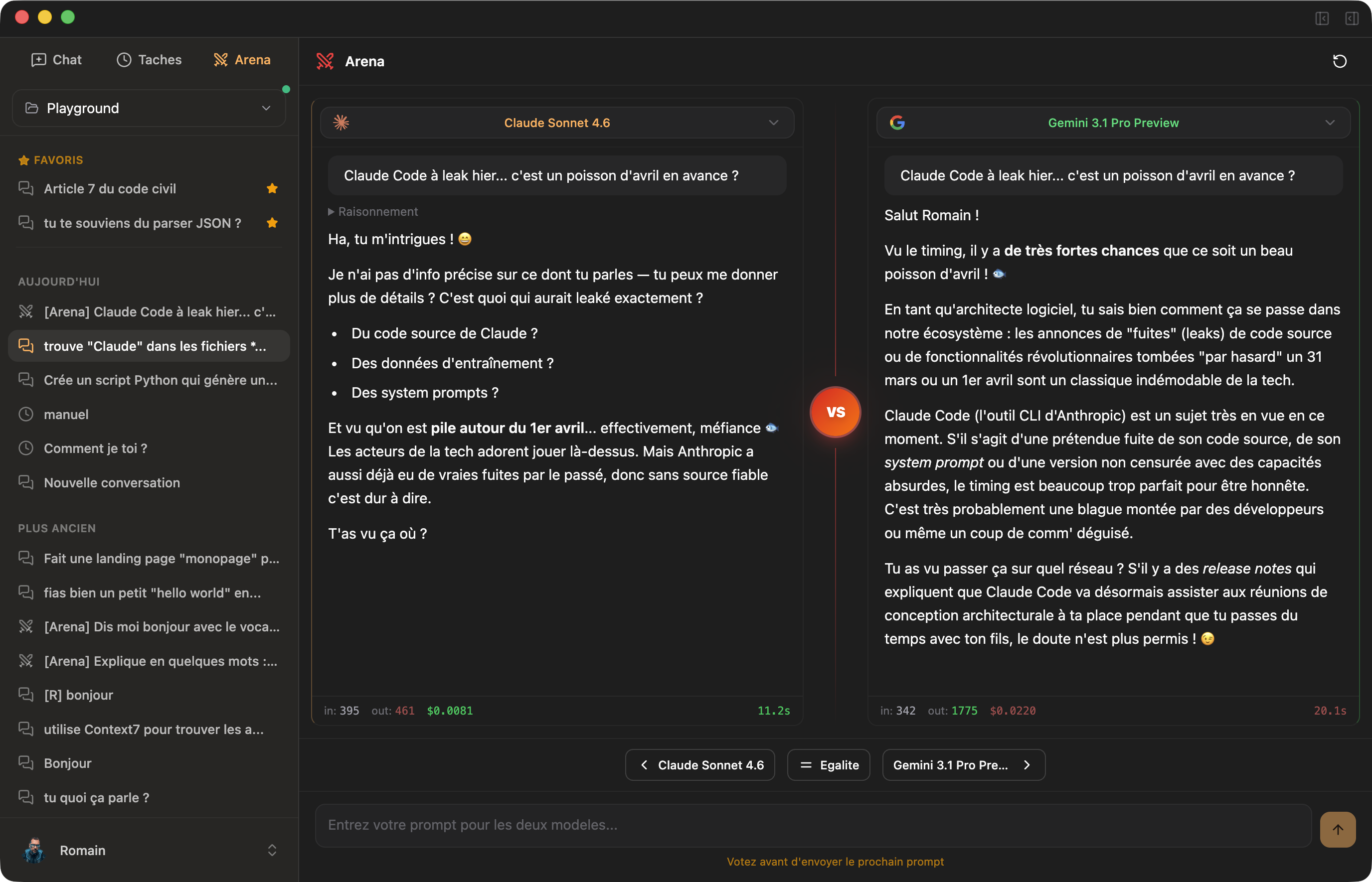The image size is (1372, 882).
Task: Click the Claude starburst logo icon
Action: coord(342,123)
